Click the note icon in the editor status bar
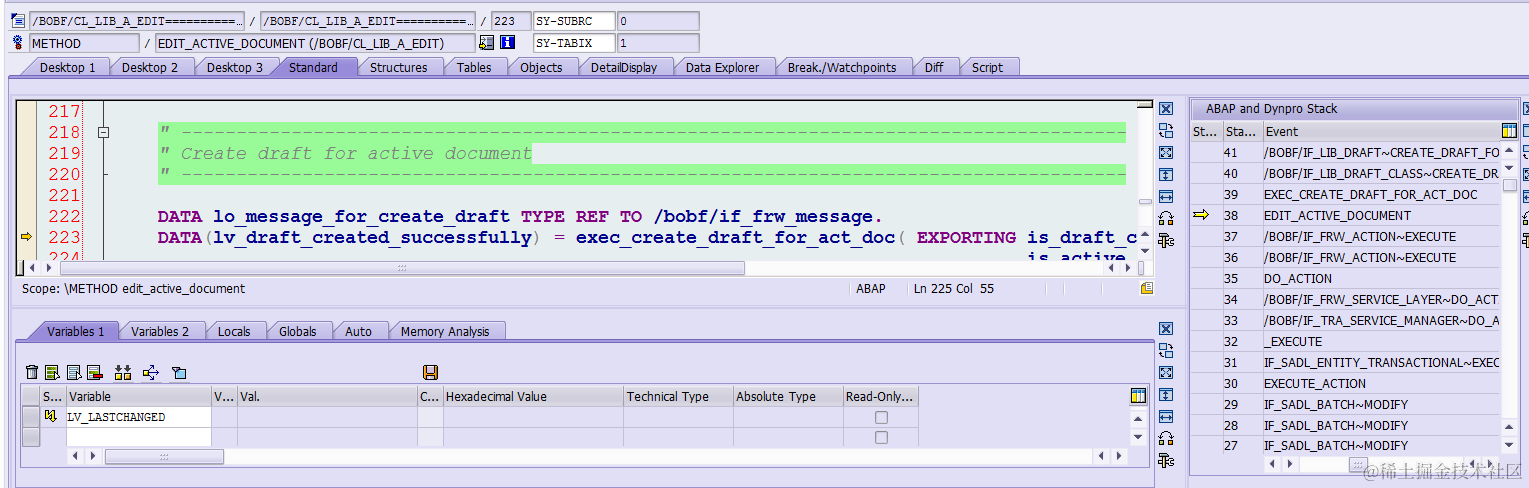The width and height of the screenshot is (1529, 488). [x=1147, y=288]
